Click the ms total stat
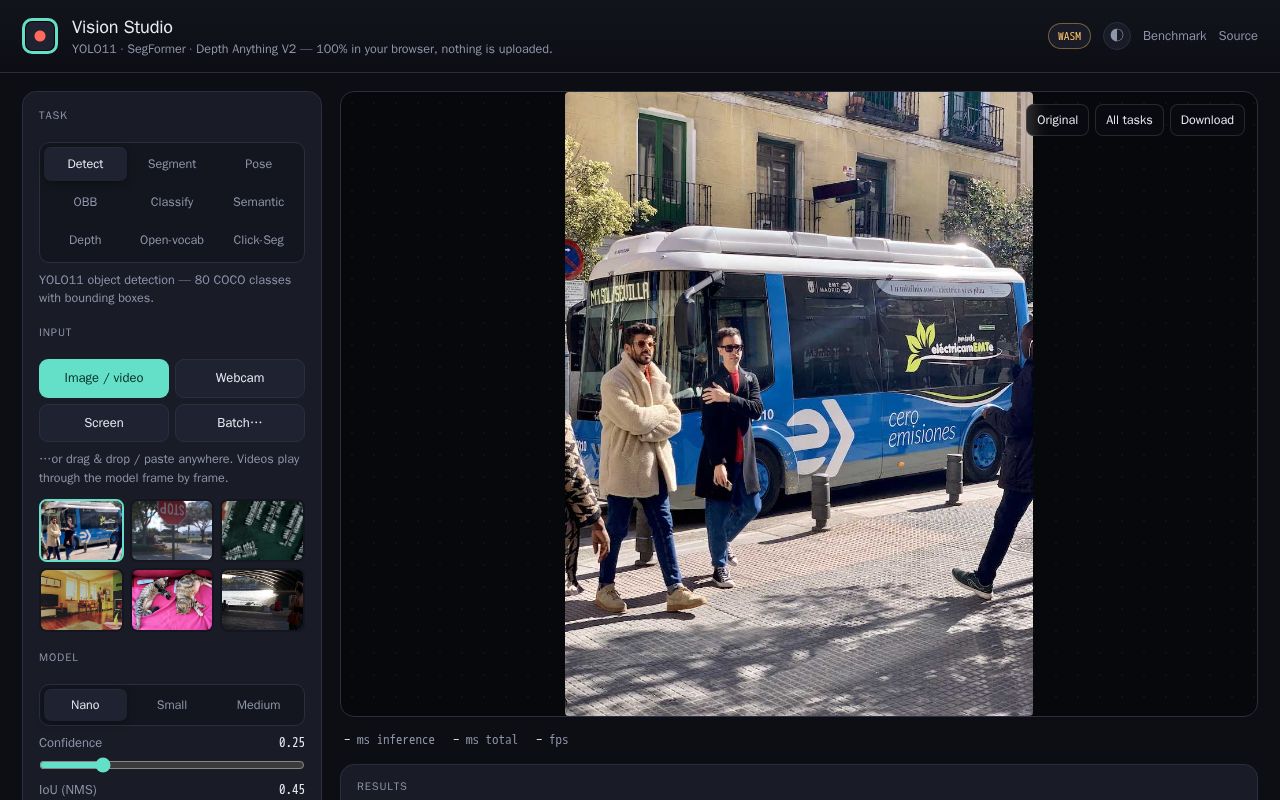This screenshot has width=1280, height=800. coord(486,740)
